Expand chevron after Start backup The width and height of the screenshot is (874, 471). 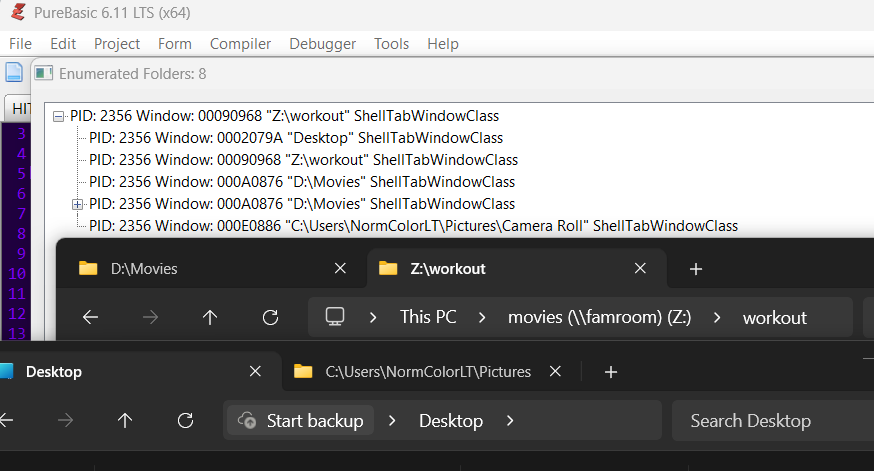click(392, 420)
